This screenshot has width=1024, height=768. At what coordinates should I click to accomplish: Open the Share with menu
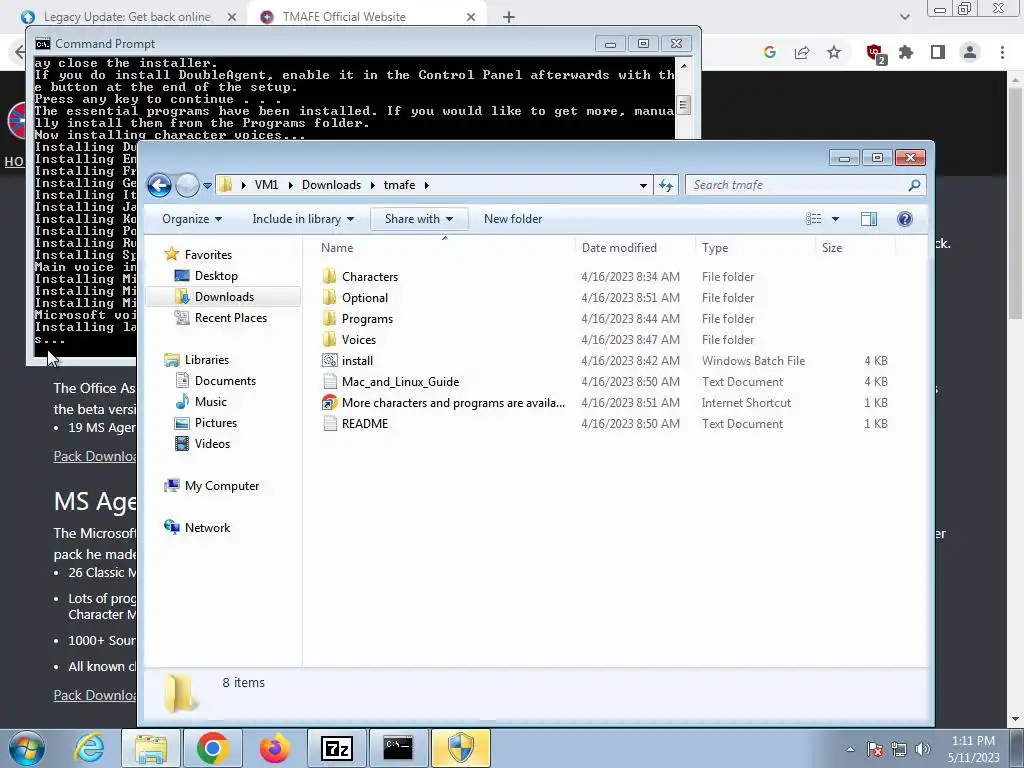(419, 219)
